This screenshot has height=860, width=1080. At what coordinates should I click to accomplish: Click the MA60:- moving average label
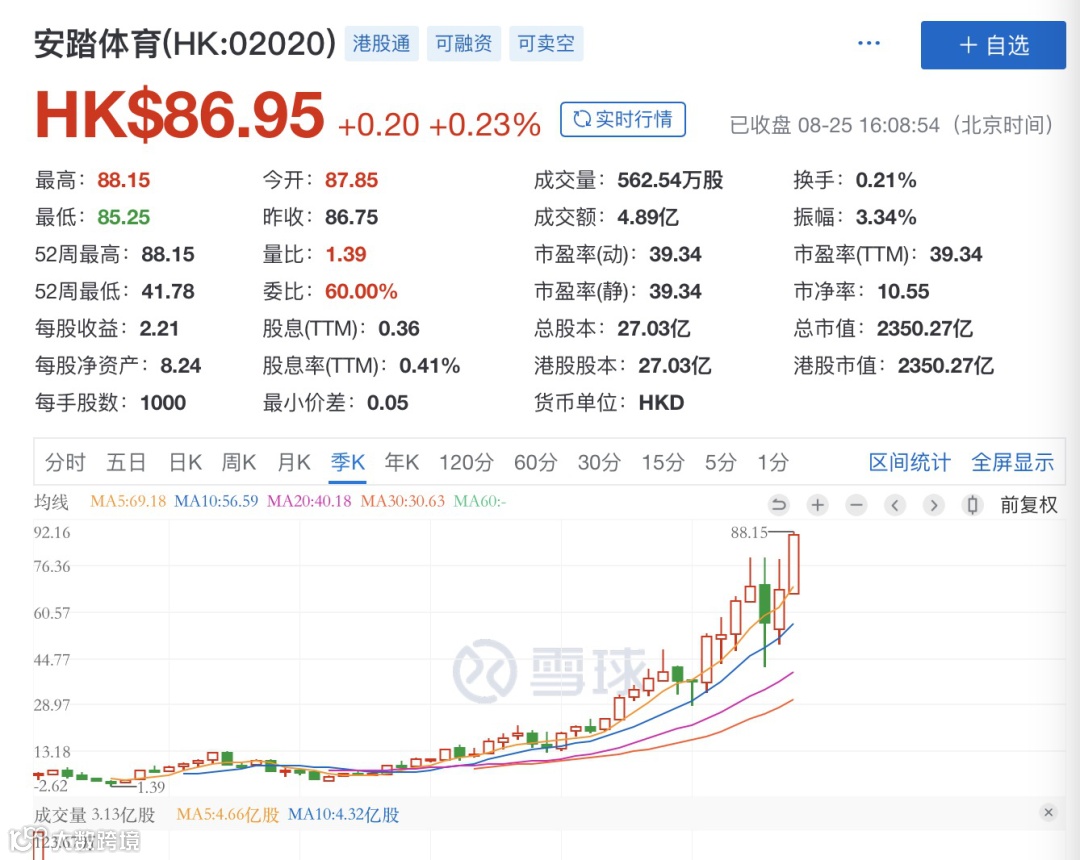[479, 501]
